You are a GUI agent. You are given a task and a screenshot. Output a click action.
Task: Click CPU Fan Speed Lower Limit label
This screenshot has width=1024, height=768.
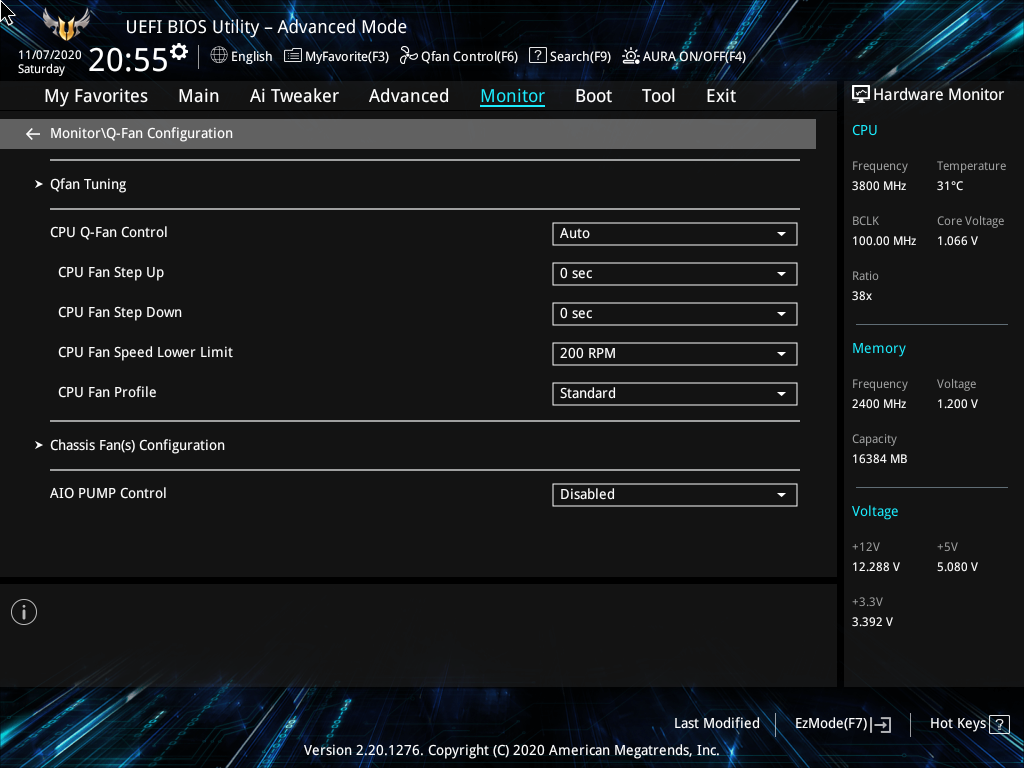[x=145, y=352]
